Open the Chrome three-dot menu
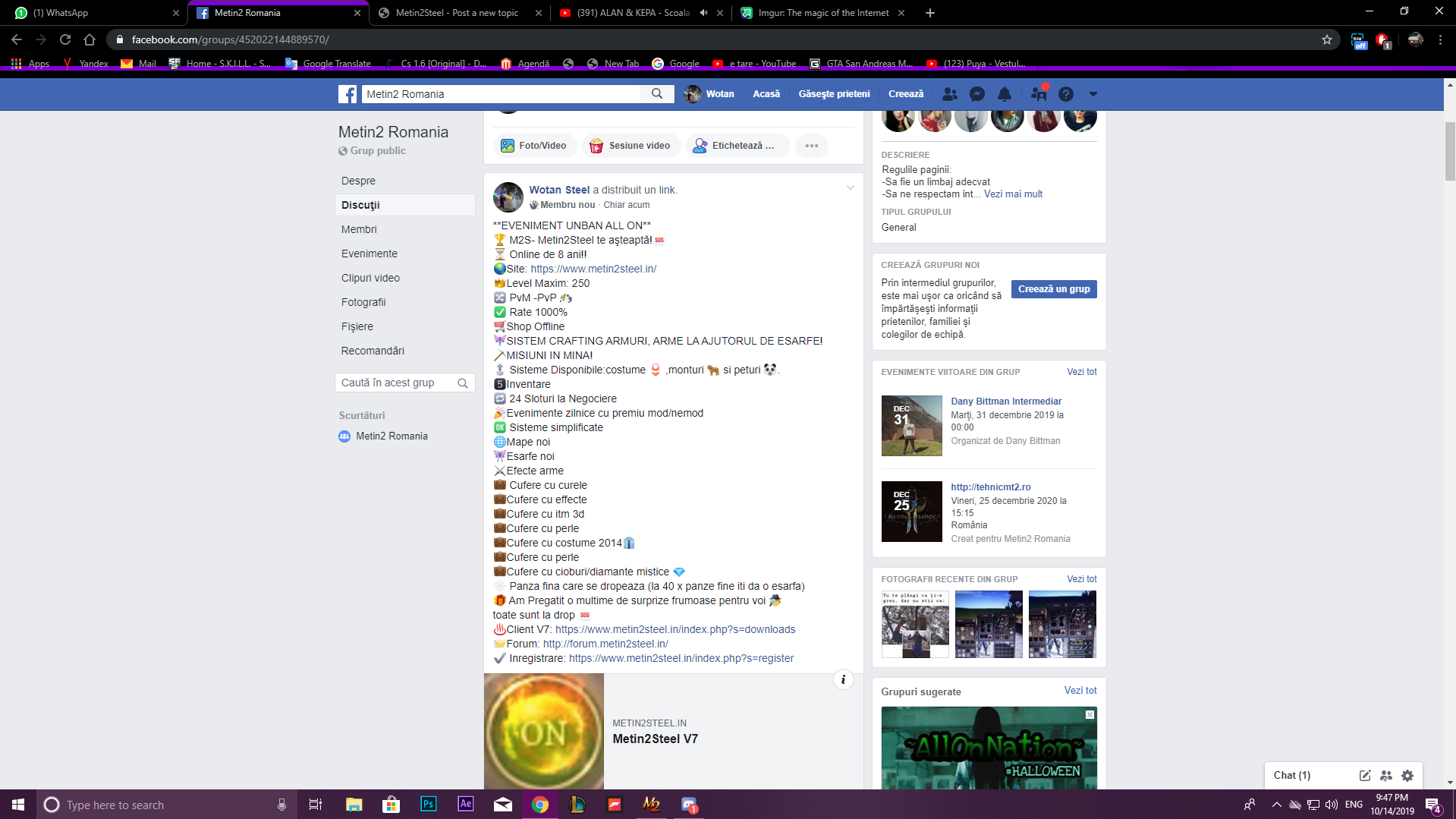The image size is (1456, 819). point(1440,39)
